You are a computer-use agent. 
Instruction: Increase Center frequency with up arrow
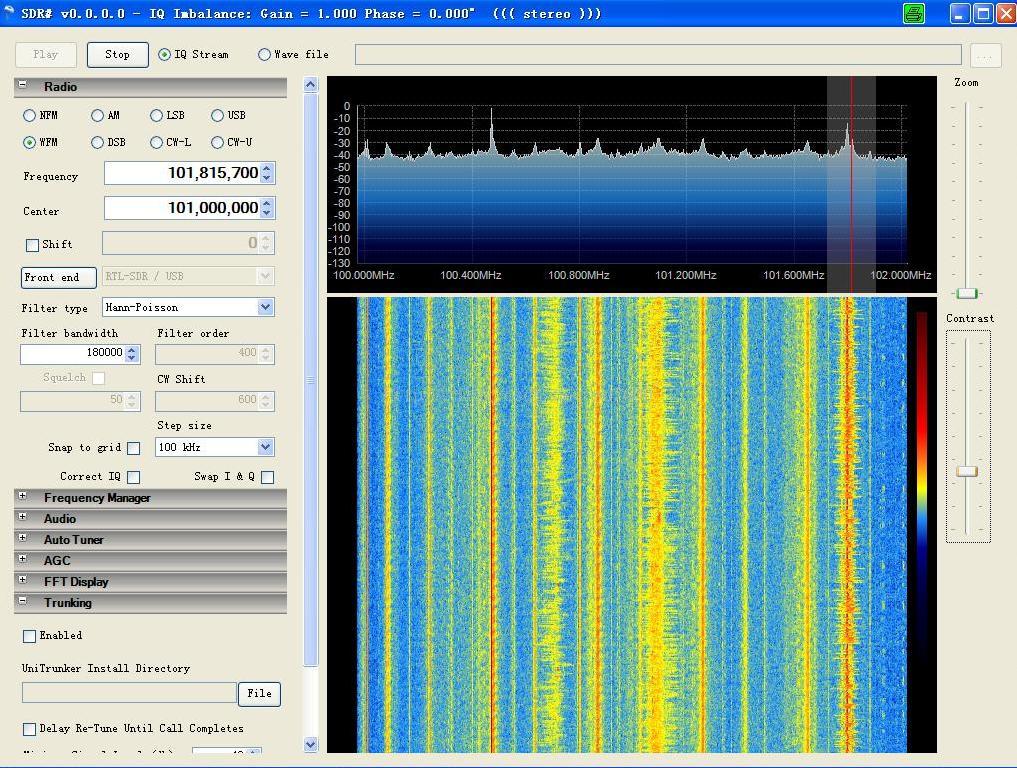(x=267, y=203)
